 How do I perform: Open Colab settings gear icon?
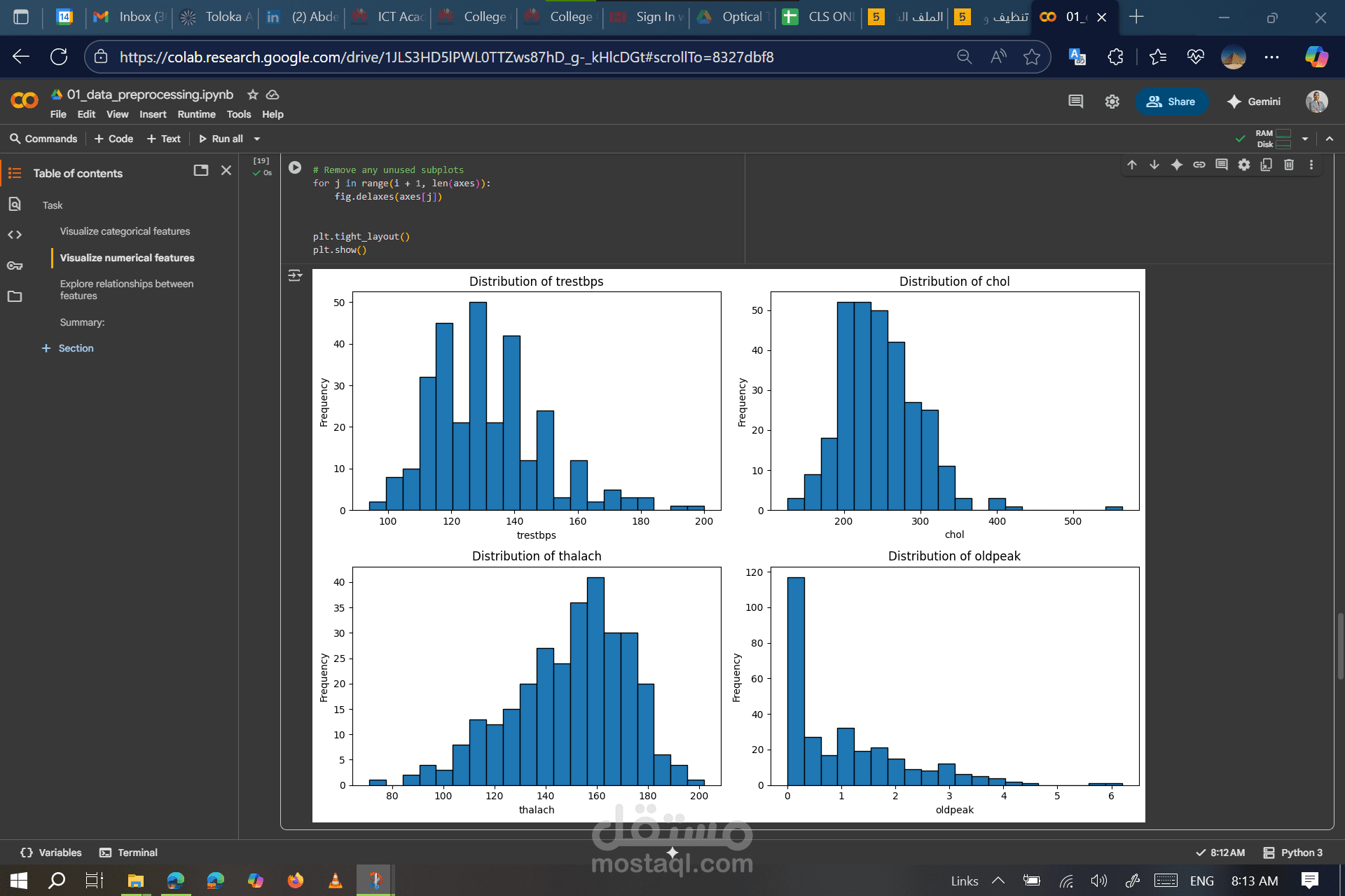coord(1112,102)
